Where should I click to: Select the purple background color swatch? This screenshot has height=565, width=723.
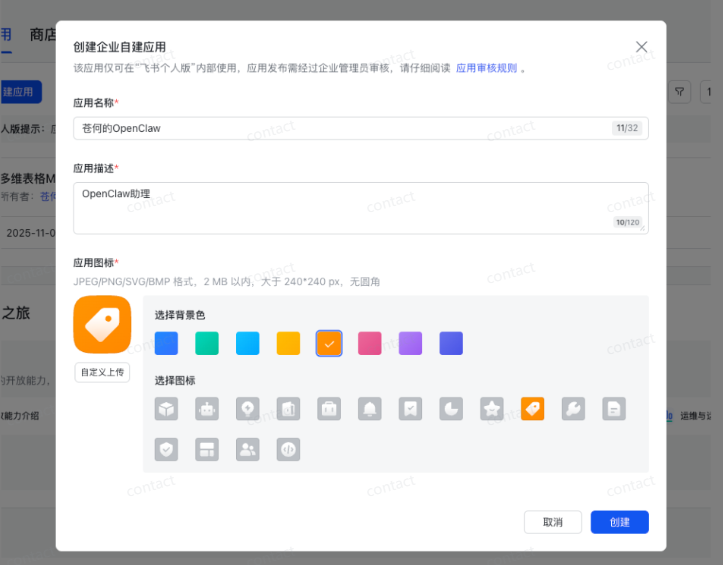click(410, 343)
